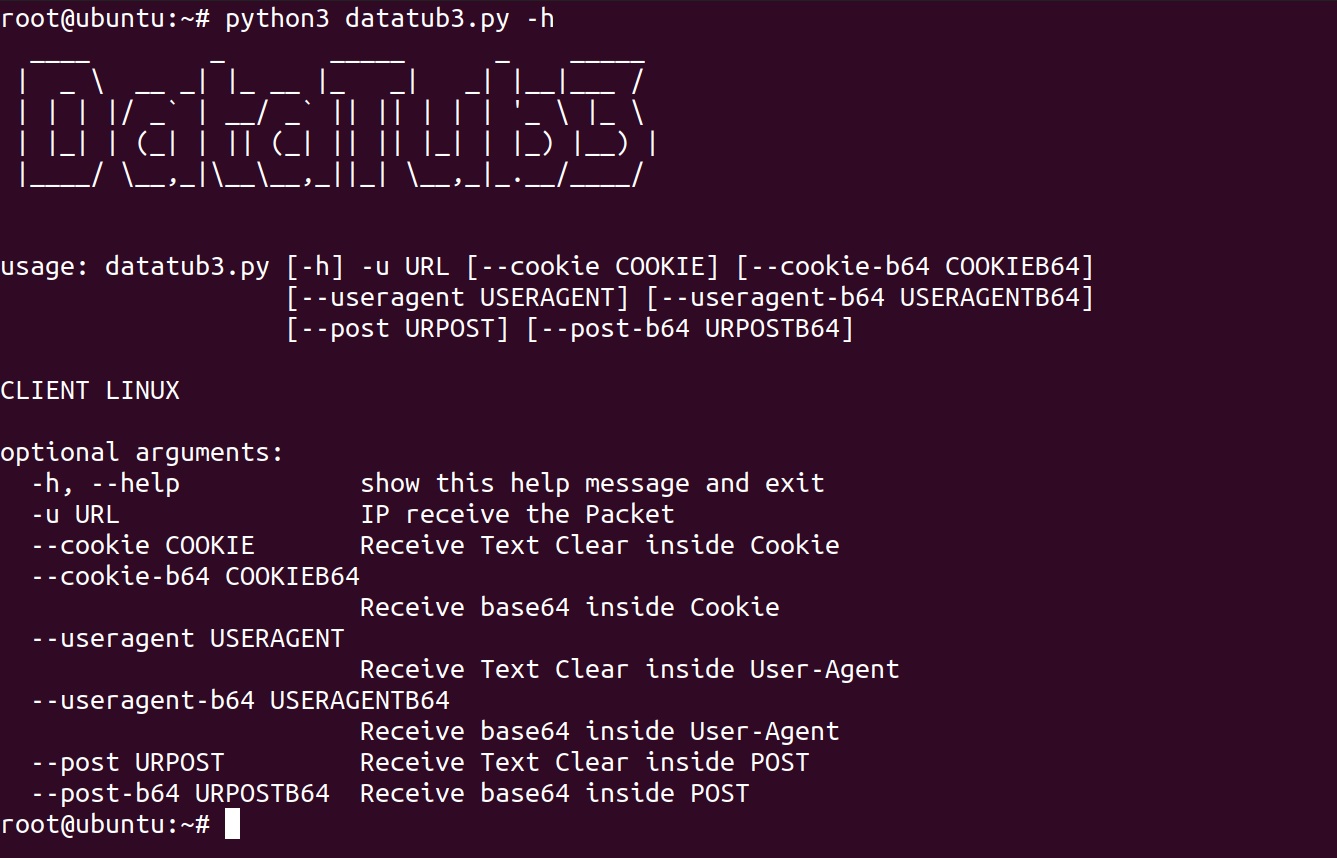The width and height of the screenshot is (1337, 858).
Task: Click 'Receive Text Clear inside Cookie' description
Action: [x=600, y=546]
